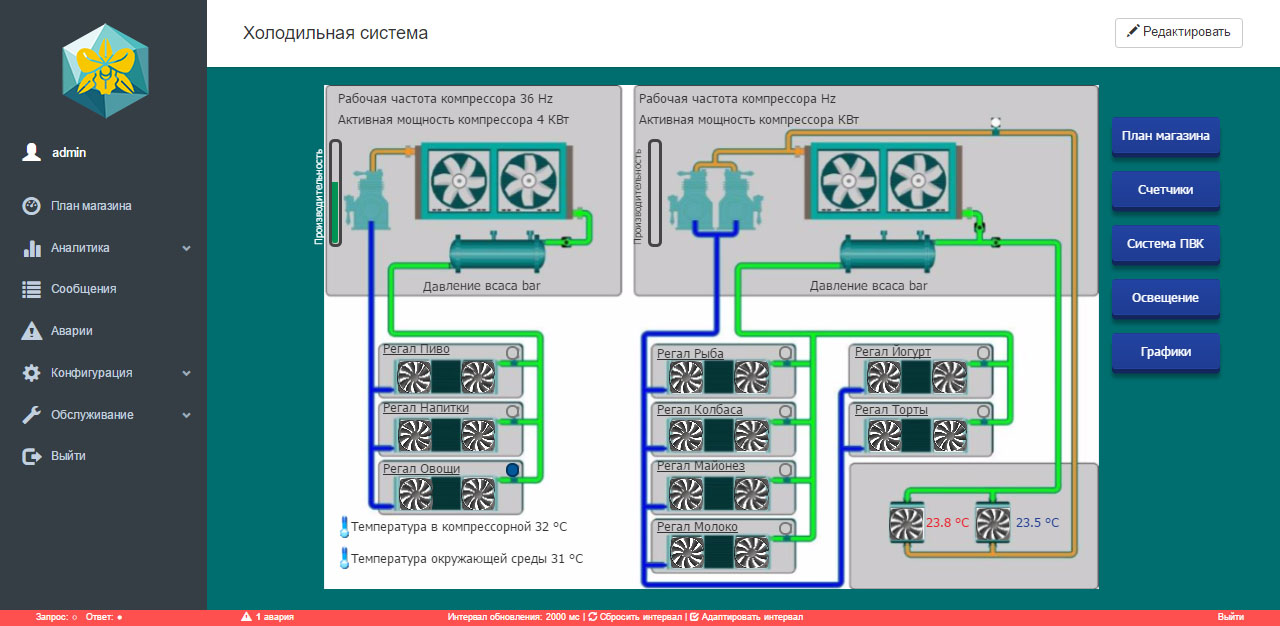Click the thermometer icon for ambient temperature
Viewport: 1280px width, 626px height.
pos(344,558)
